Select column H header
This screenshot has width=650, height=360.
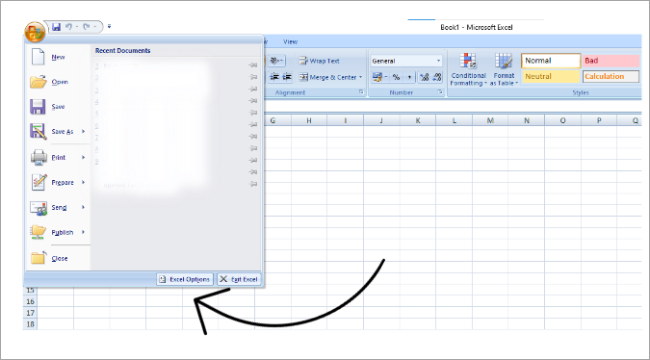pyautogui.click(x=309, y=120)
